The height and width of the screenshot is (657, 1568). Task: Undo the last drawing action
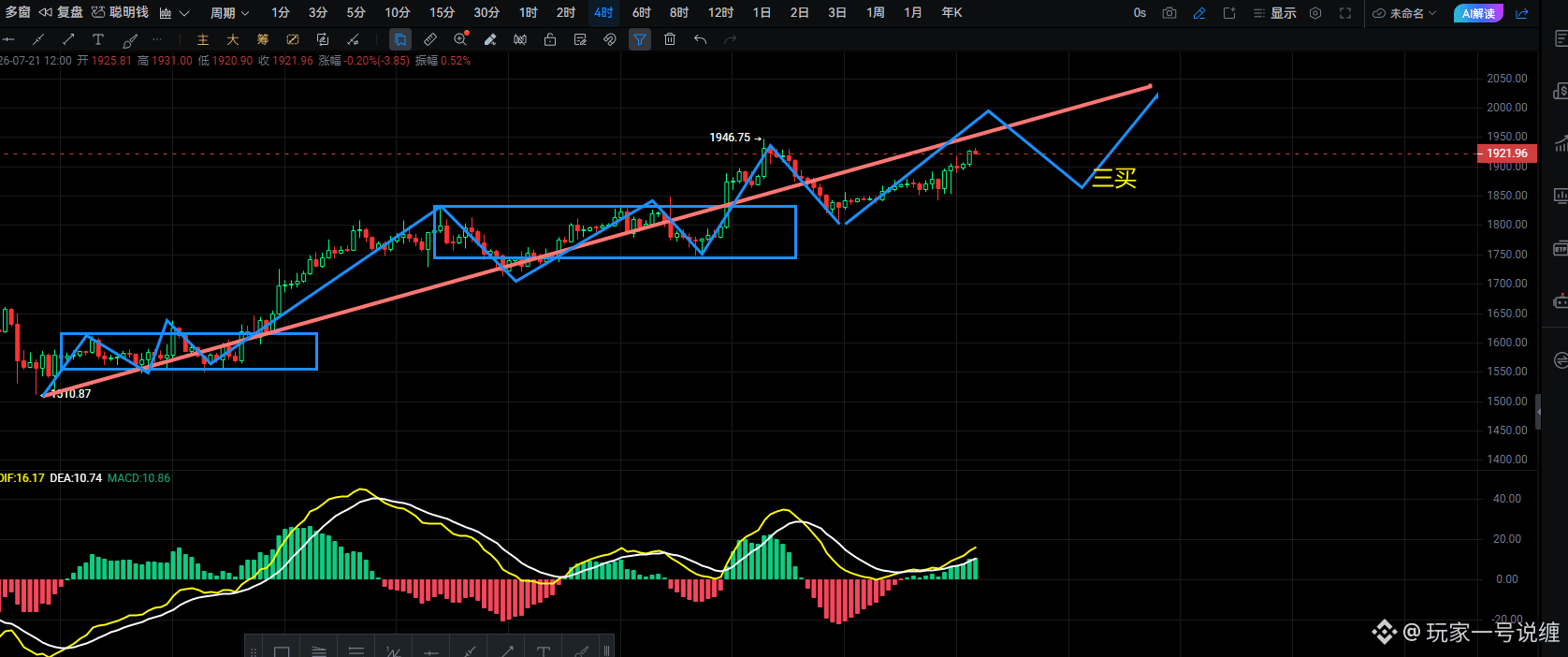[700, 39]
